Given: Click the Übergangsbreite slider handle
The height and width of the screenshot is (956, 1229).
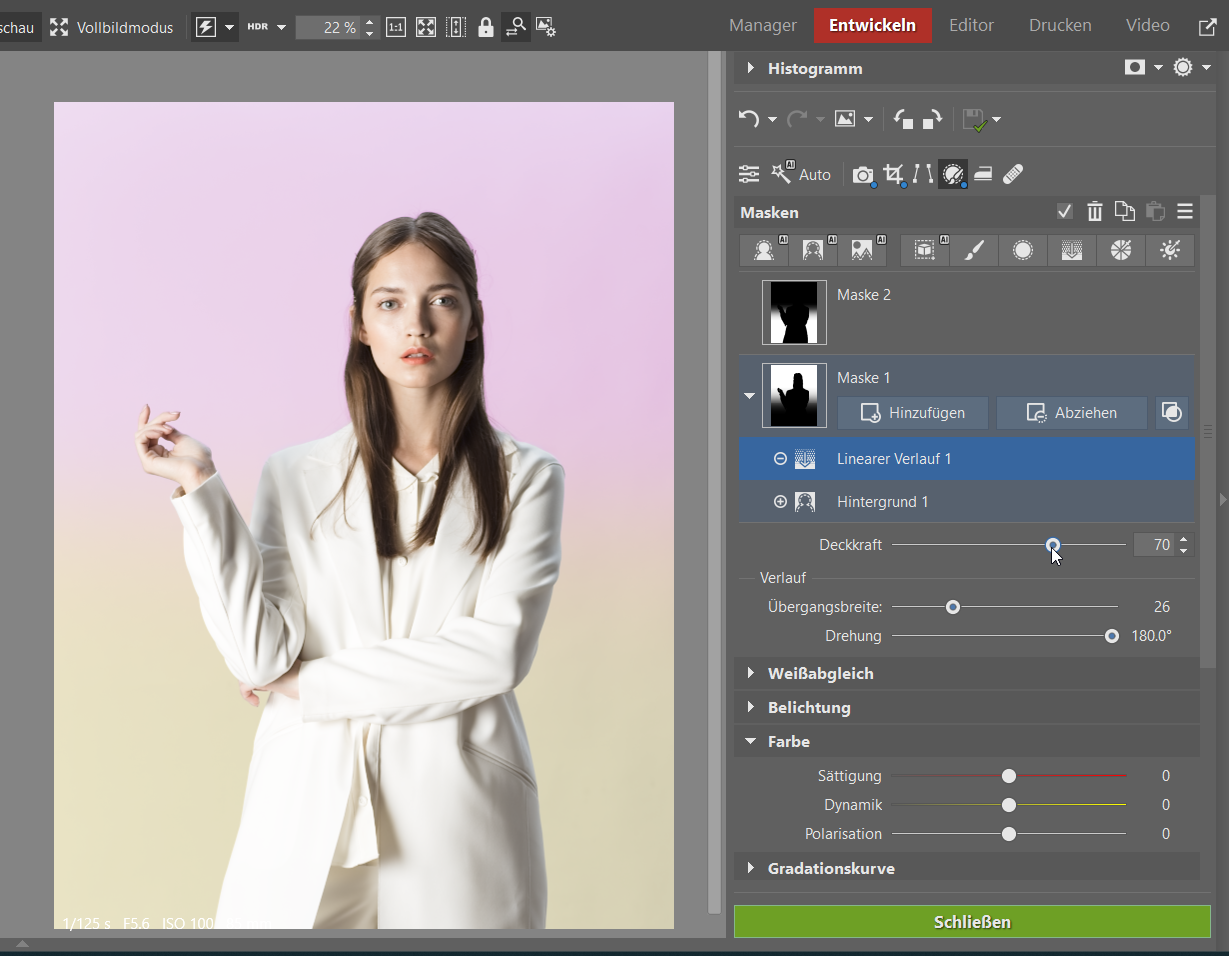Looking at the screenshot, I should (x=953, y=607).
